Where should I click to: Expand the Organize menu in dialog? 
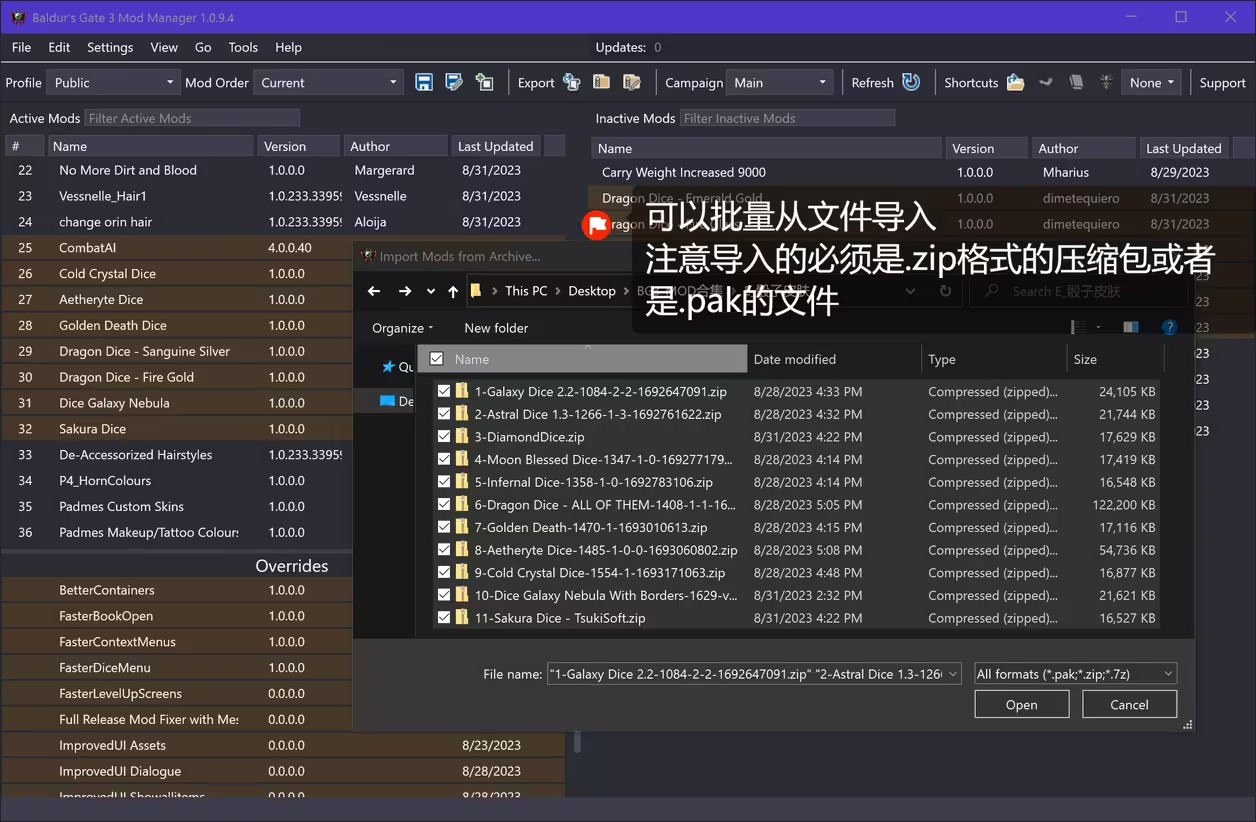402,328
